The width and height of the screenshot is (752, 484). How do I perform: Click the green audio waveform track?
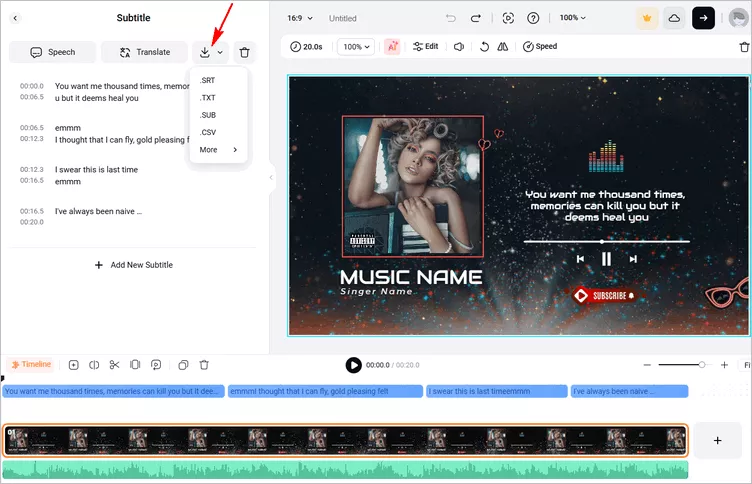pos(345,470)
